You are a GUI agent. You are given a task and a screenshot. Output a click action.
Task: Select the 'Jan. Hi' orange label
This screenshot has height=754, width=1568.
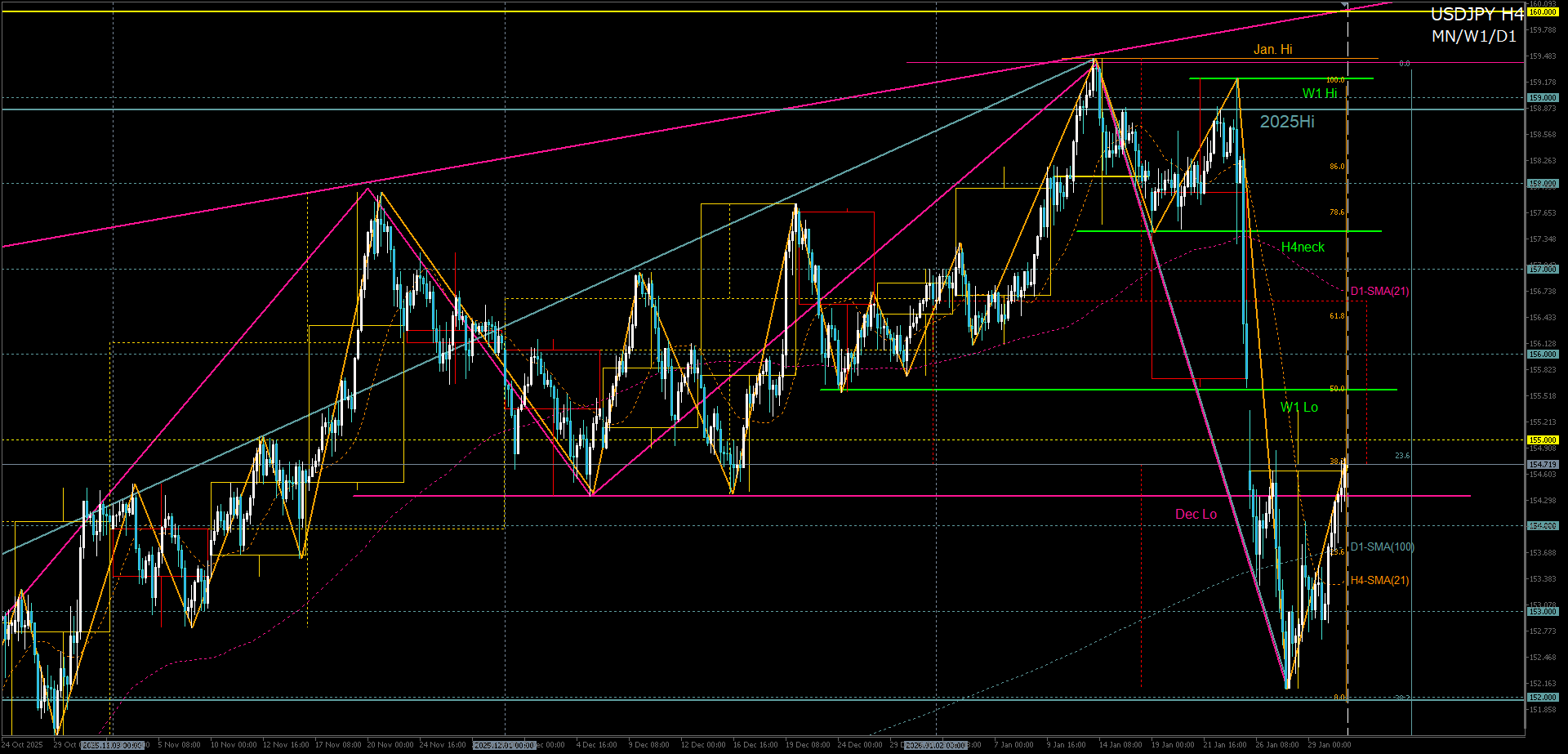point(1272,50)
